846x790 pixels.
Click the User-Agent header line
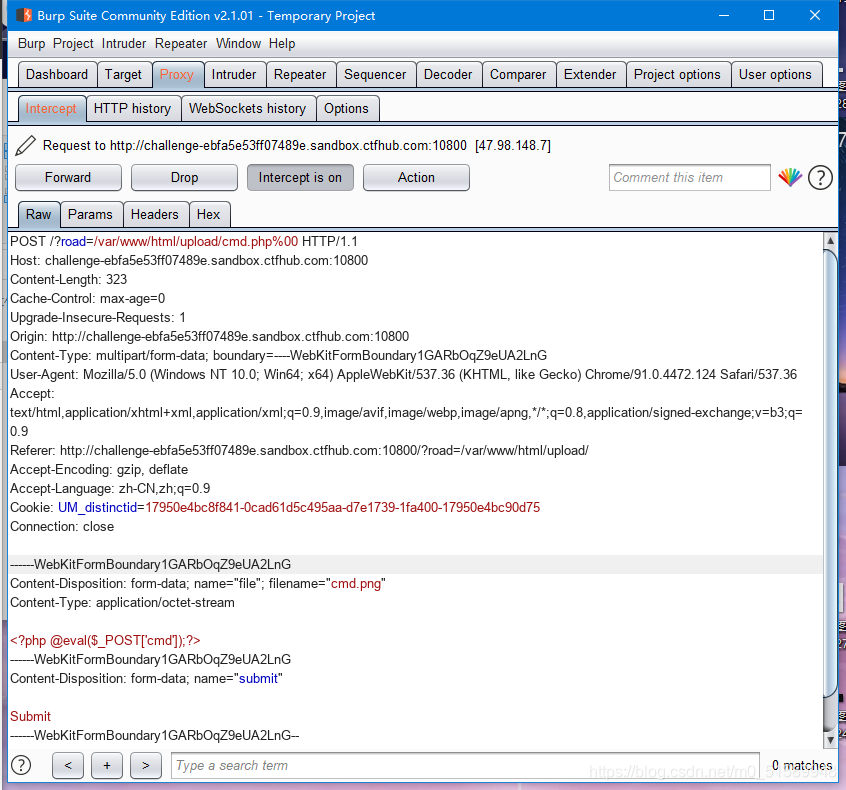(x=404, y=374)
